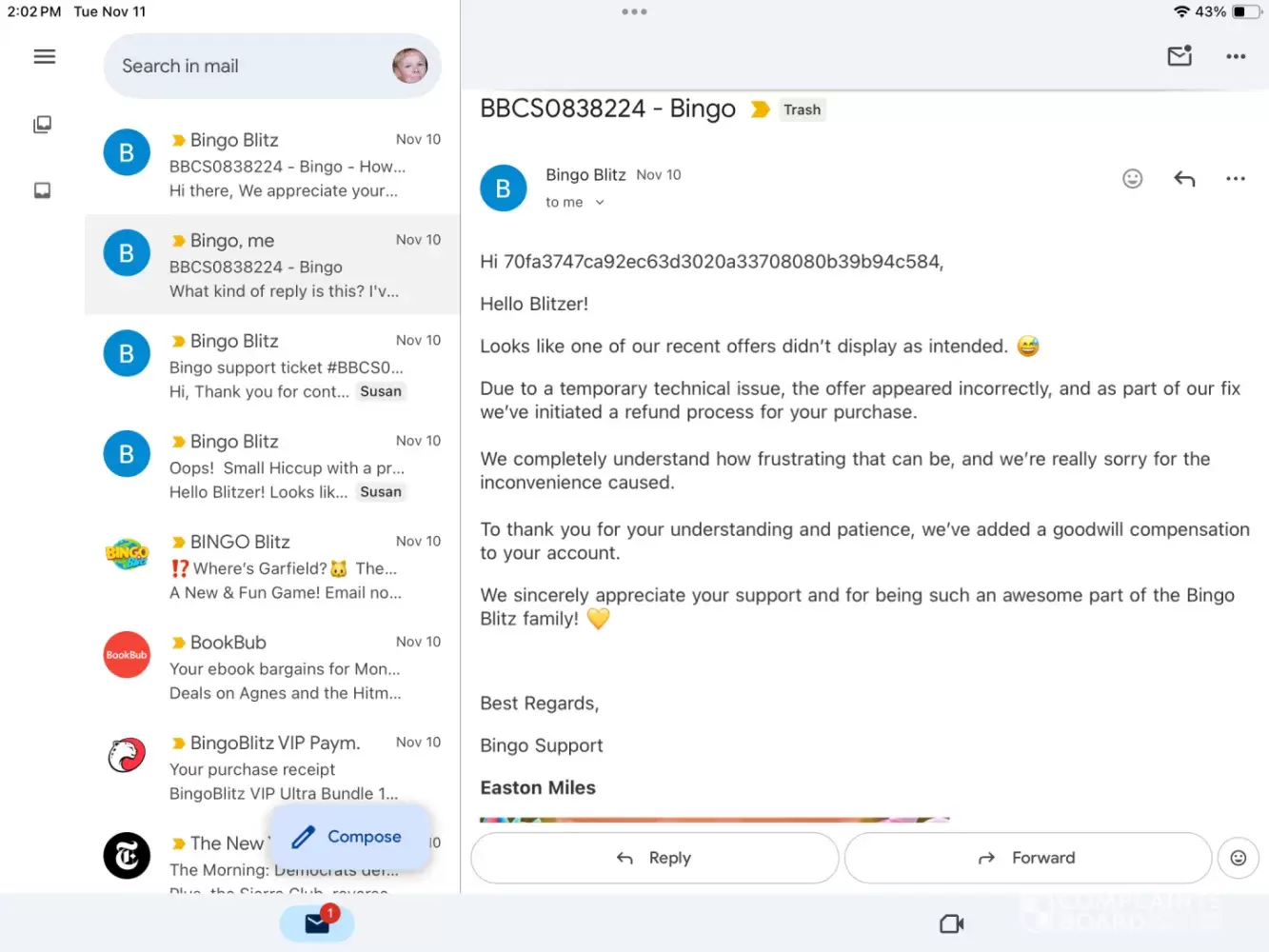1269x952 pixels.
Task: Open the account profile picture
Action: tap(410, 66)
